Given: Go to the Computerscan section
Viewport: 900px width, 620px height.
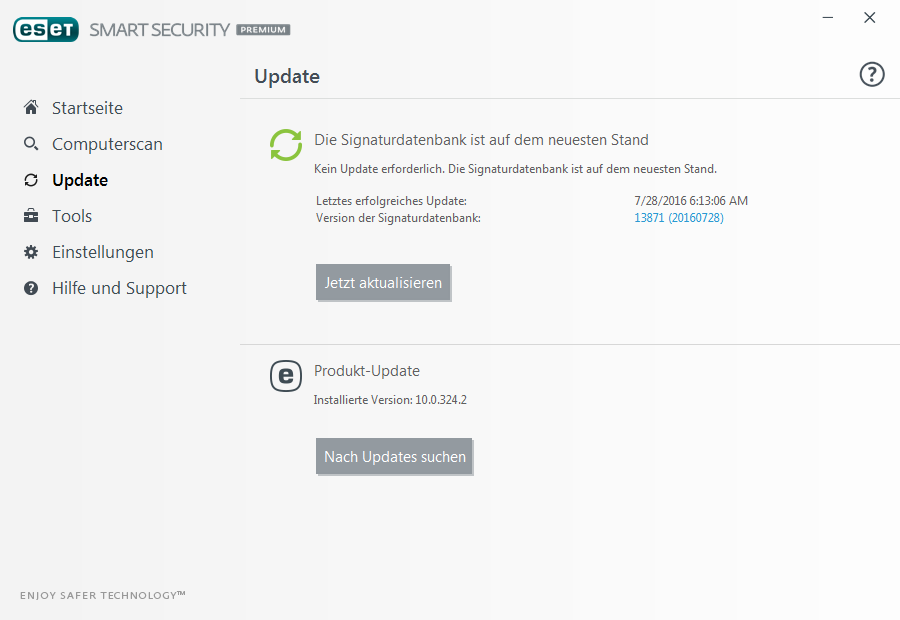Looking at the screenshot, I should pos(107,144).
